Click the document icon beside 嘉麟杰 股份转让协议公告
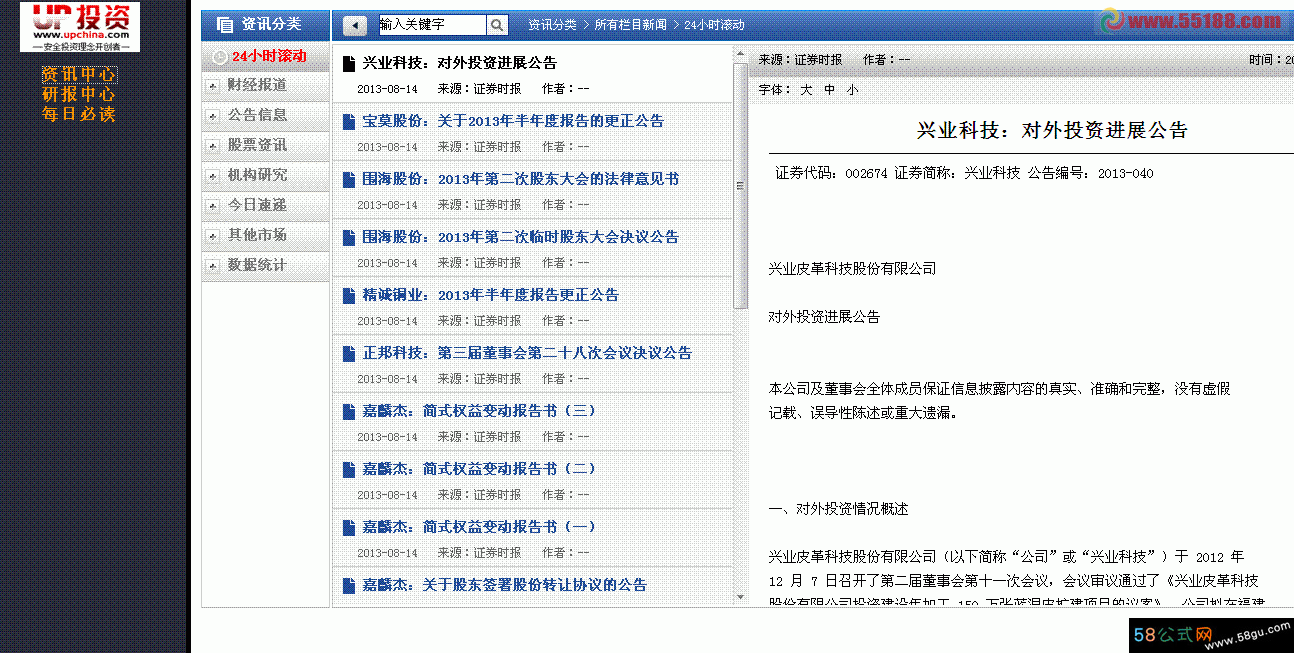The width and height of the screenshot is (1294, 653). pyautogui.click(x=349, y=586)
